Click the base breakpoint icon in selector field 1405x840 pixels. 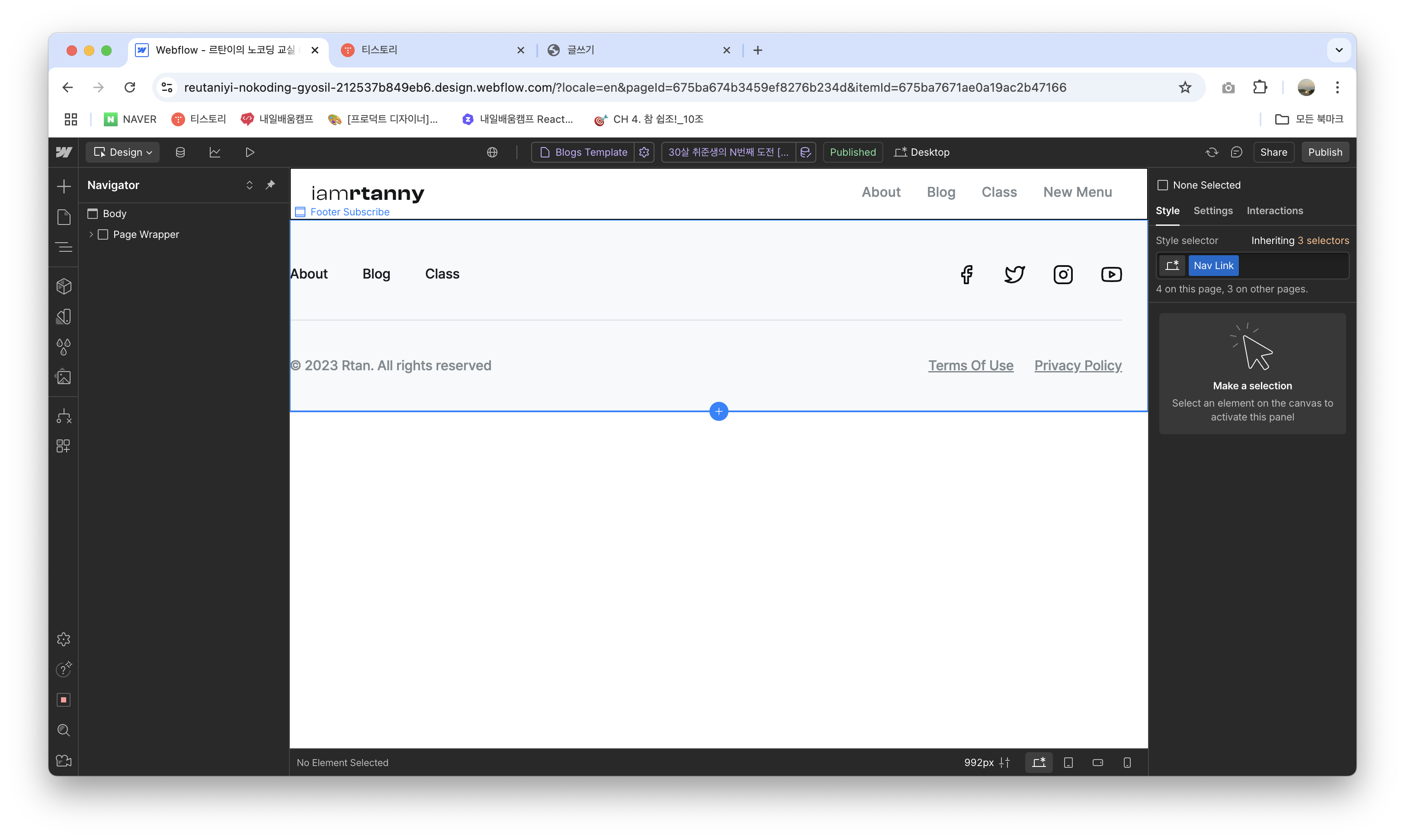[1172, 266]
